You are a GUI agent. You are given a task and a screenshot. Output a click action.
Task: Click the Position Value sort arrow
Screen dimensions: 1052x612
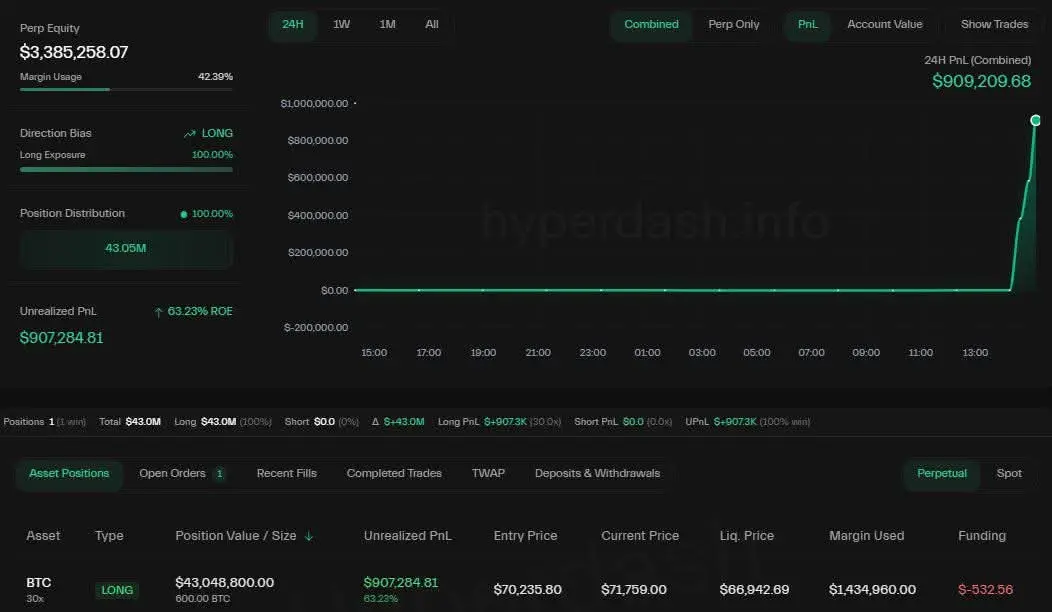coord(308,536)
